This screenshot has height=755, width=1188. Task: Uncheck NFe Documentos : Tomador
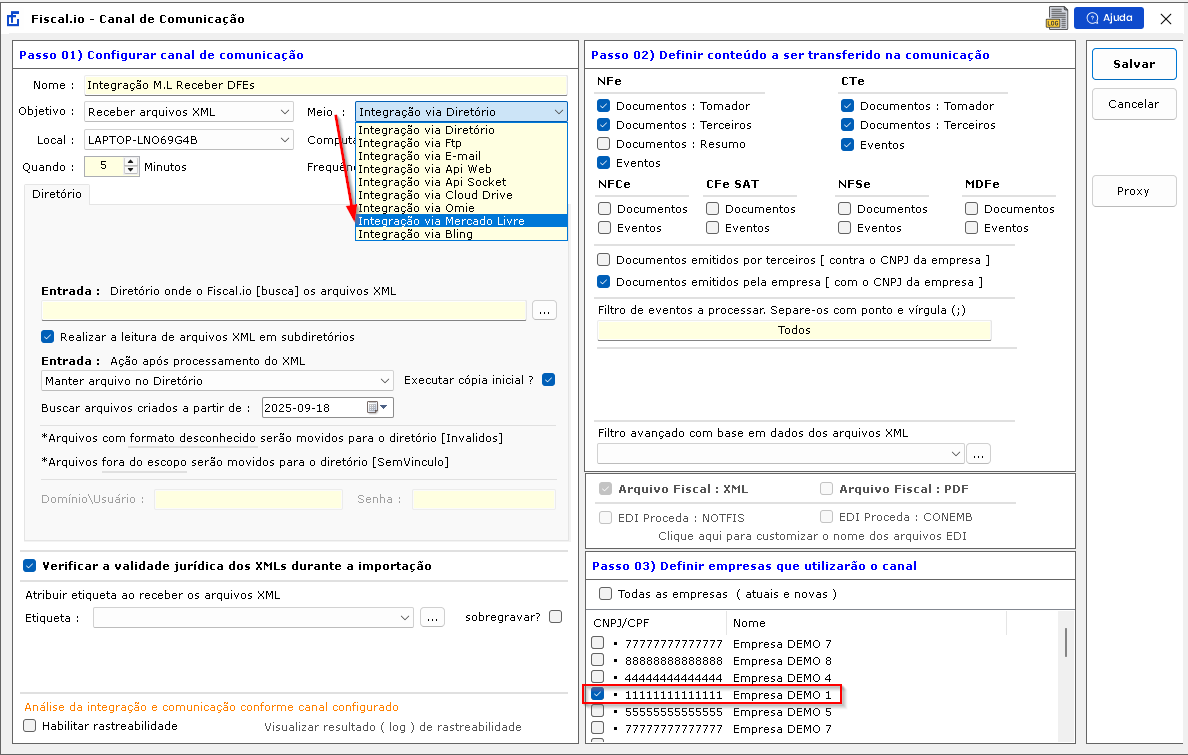(x=603, y=106)
